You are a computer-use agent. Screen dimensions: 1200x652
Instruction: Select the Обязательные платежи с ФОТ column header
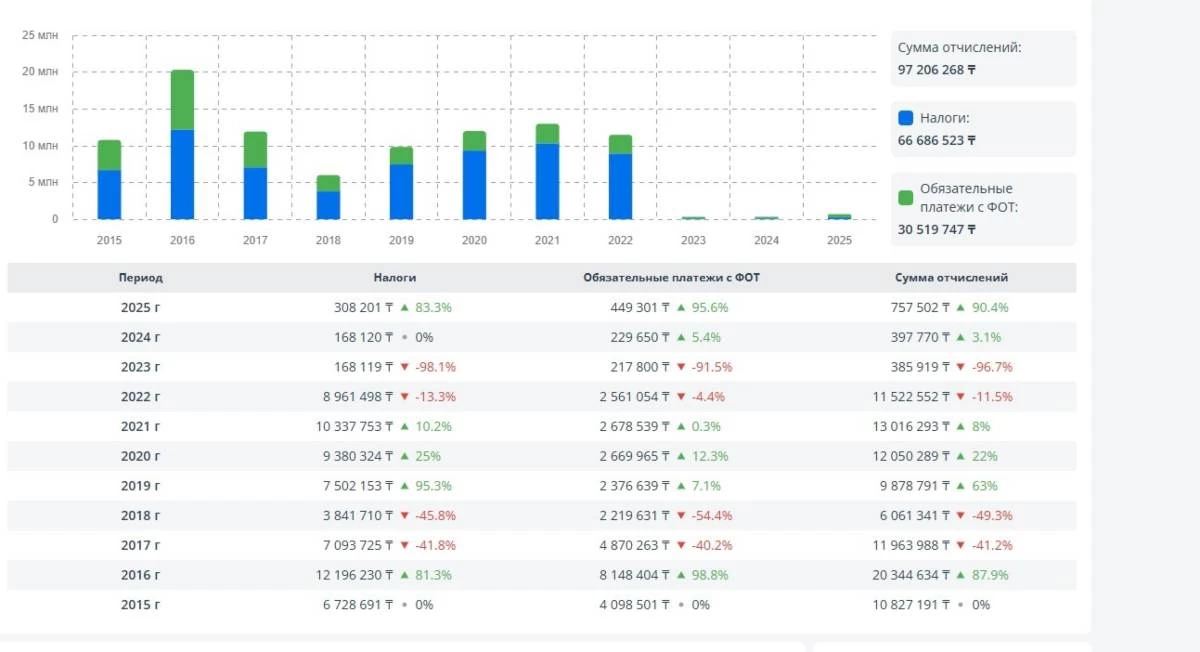pos(671,278)
